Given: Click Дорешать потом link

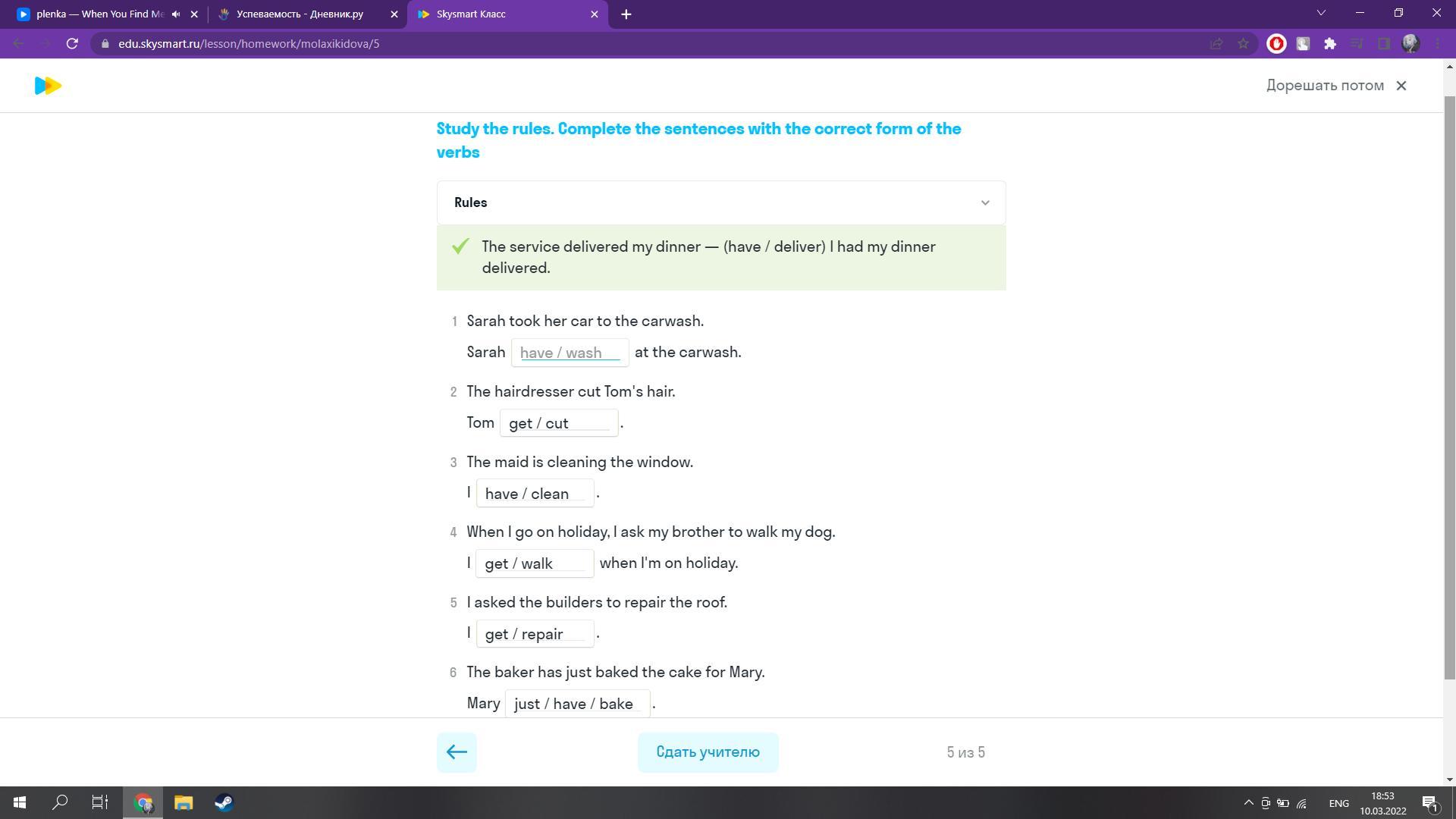Looking at the screenshot, I should point(1325,86).
